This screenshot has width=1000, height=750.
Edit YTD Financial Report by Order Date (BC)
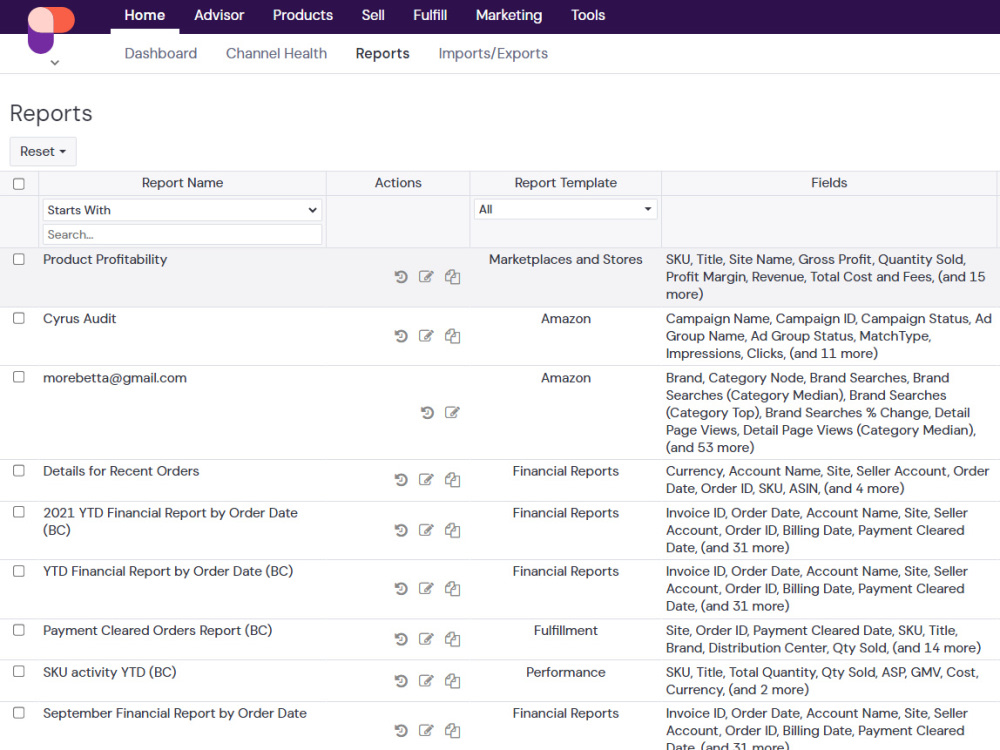point(426,589)
